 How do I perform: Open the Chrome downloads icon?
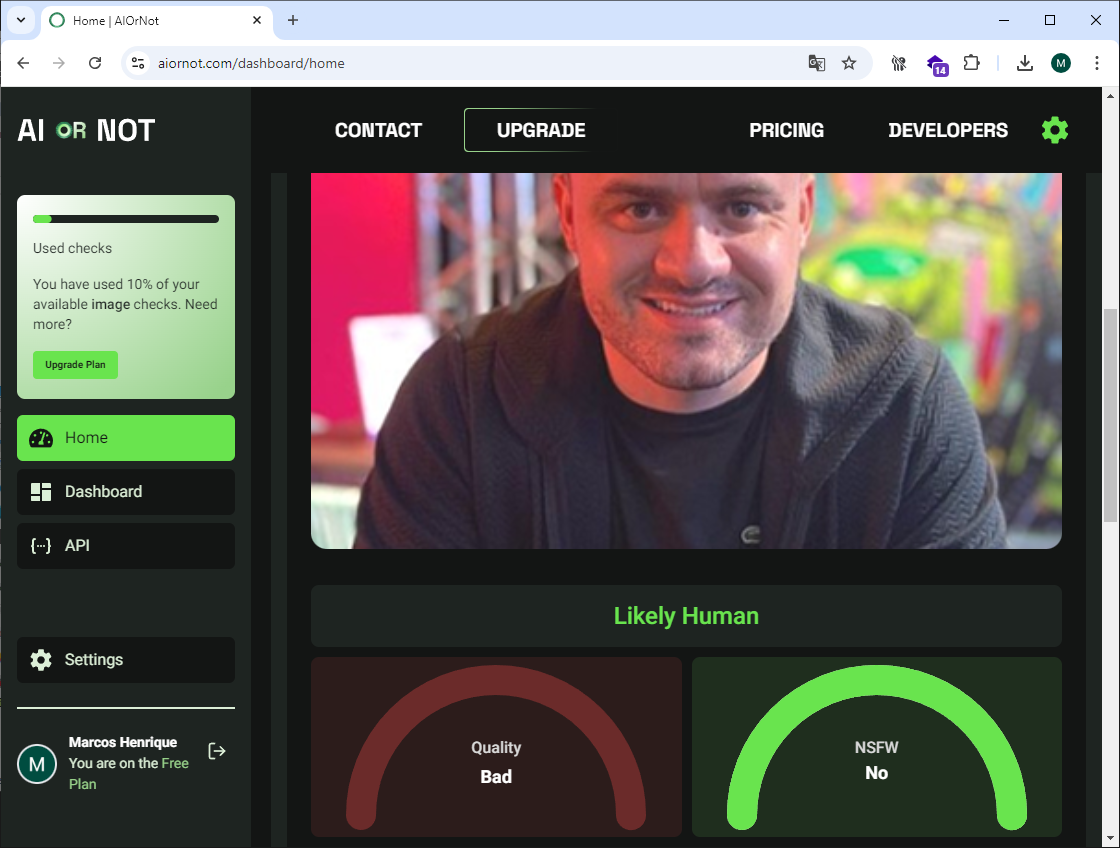click(1024, 63)
